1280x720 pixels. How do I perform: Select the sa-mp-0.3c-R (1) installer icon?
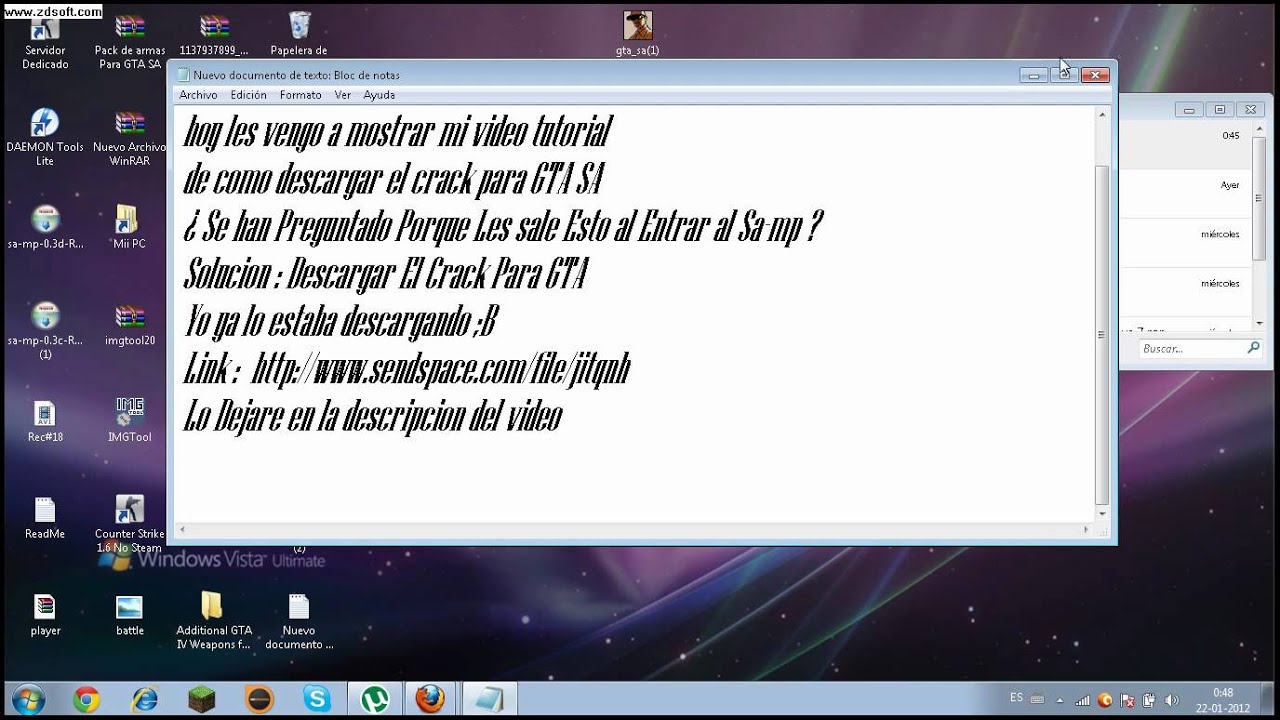coord(45,331)
